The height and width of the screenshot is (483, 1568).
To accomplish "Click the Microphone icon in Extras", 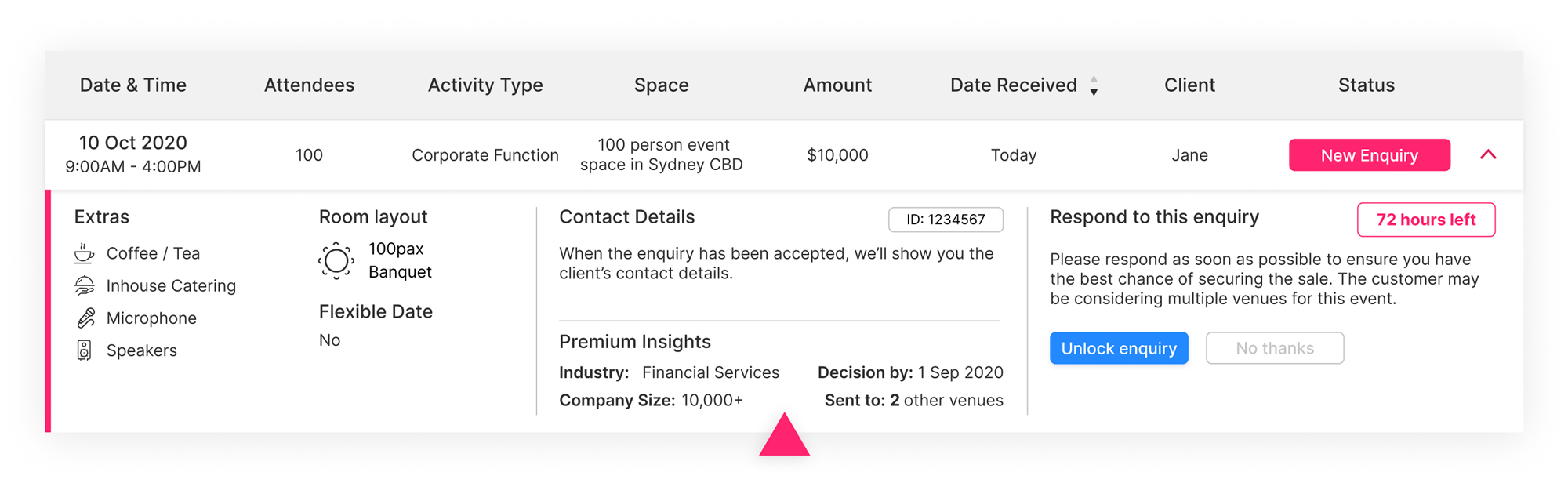I will (x=85, y=318).
